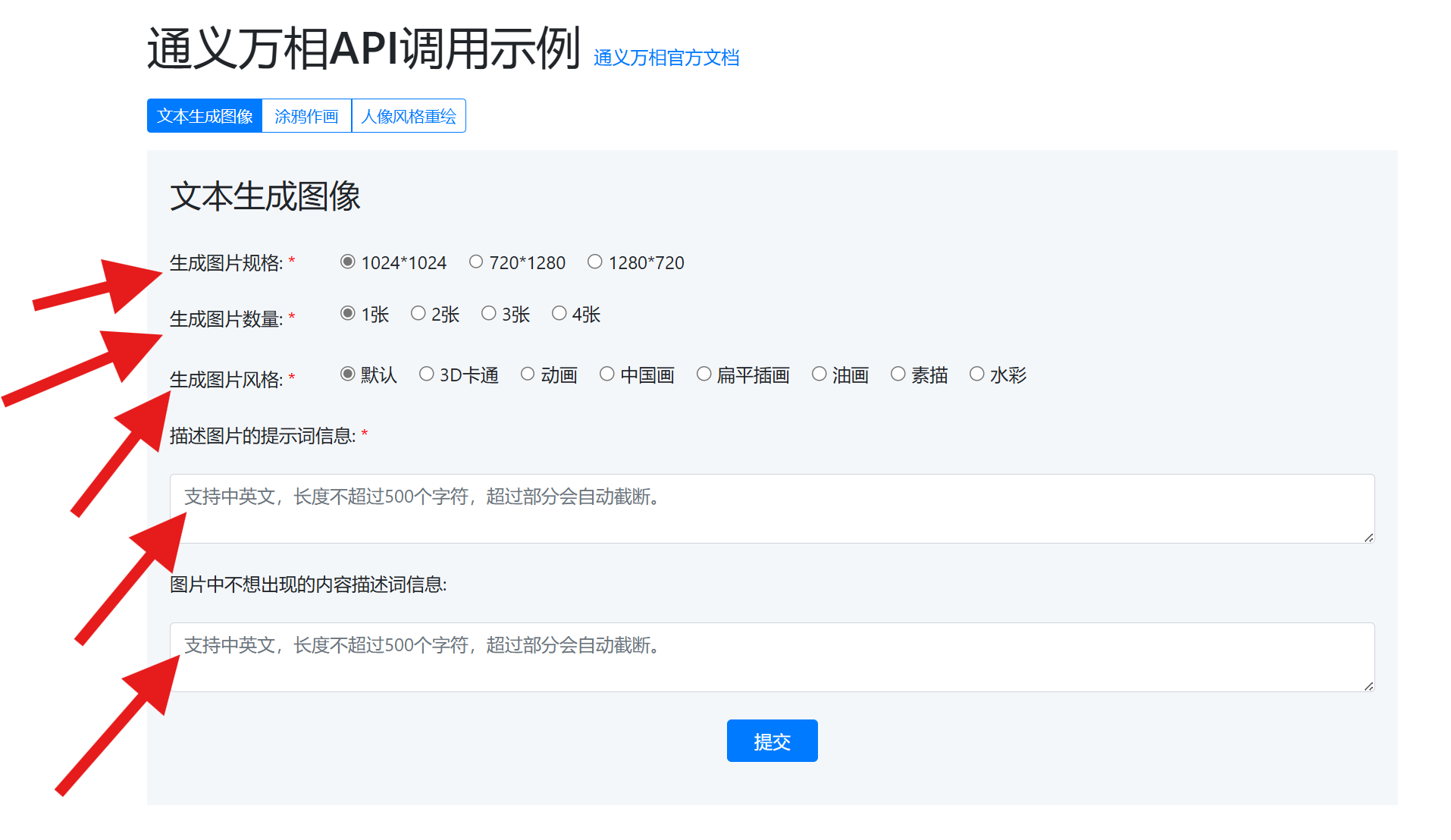The image size is (1451, 840).
Task: Click the 生成图片风格 label
Action: (226, 380)
